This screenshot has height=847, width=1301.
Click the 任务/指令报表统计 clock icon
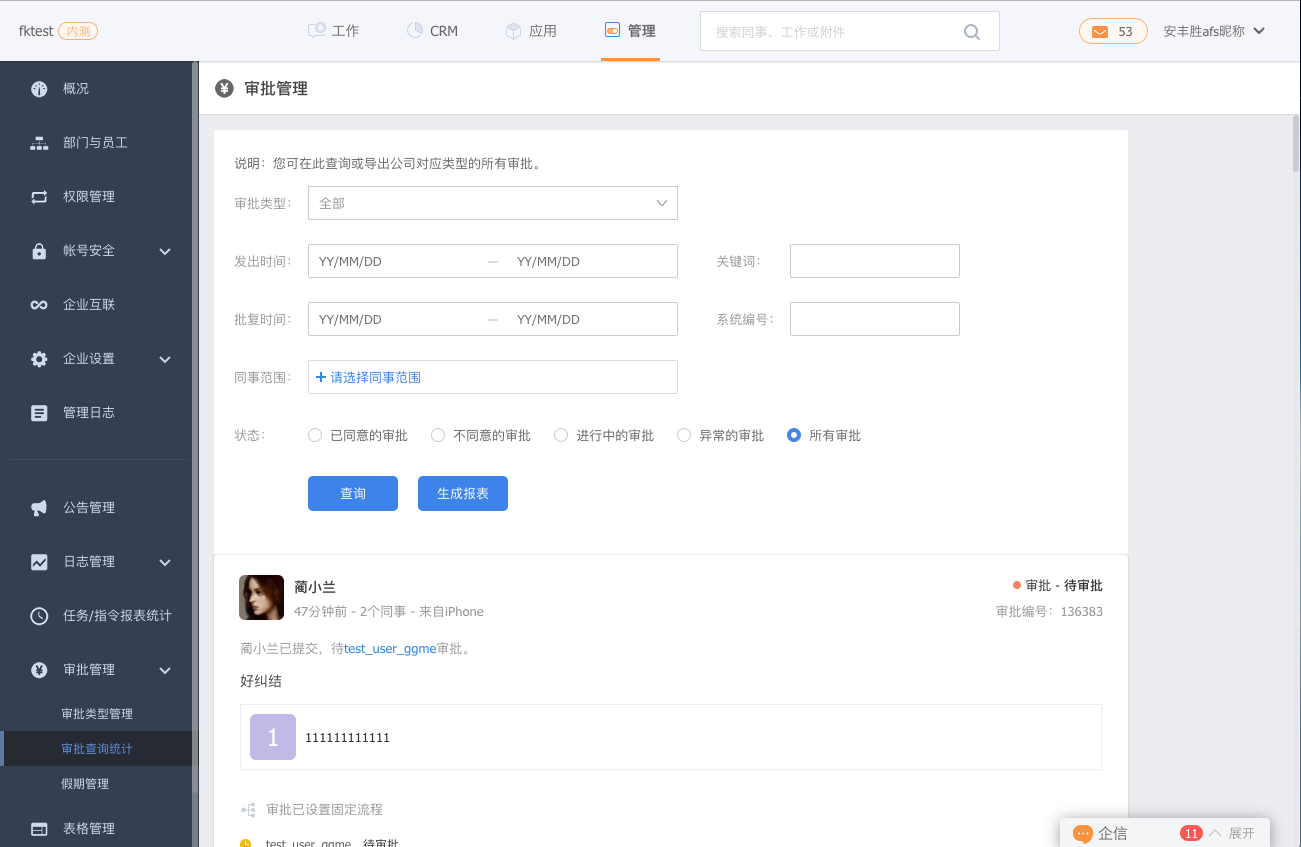[x=39, y=616]
